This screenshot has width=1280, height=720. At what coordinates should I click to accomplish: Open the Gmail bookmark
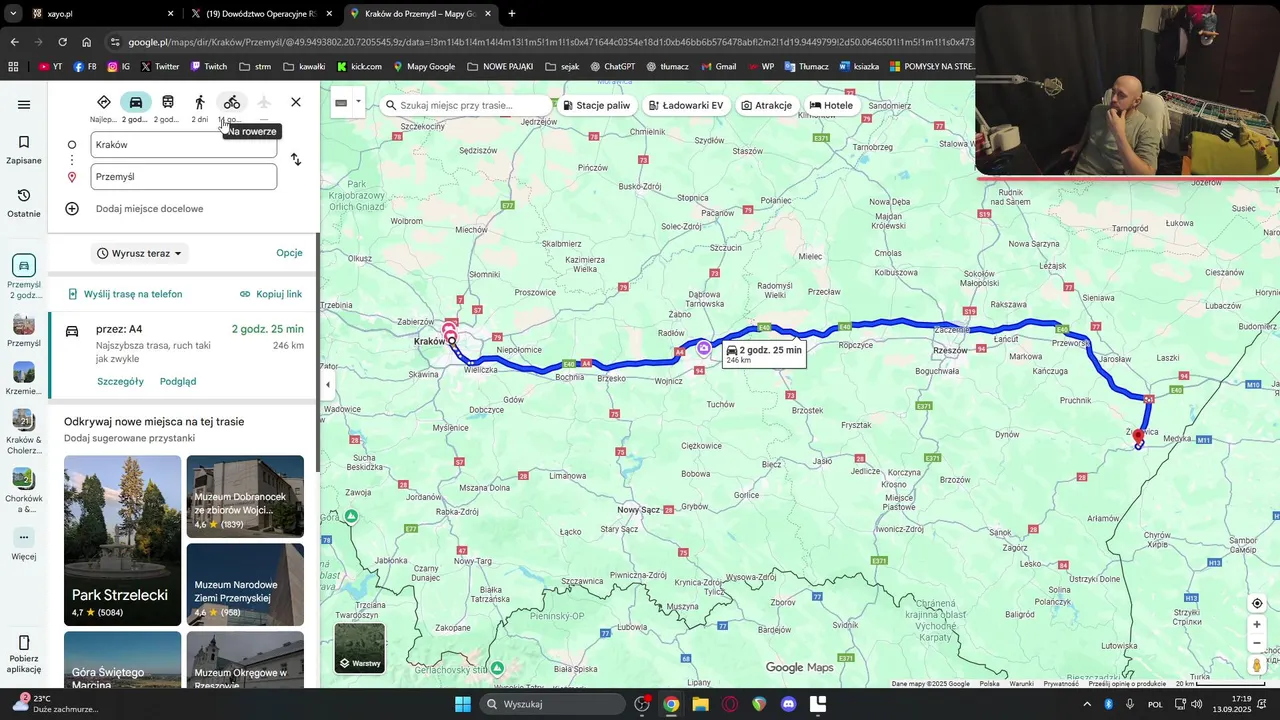pyautogui.click(x=718, y=67)
